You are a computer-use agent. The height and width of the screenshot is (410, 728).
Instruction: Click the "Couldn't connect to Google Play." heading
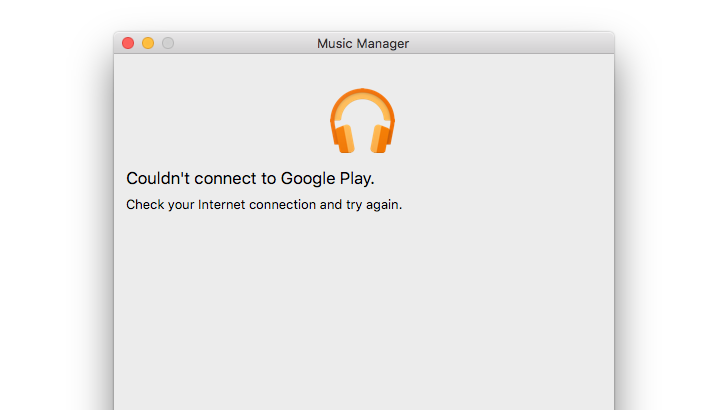coord(250,179)
